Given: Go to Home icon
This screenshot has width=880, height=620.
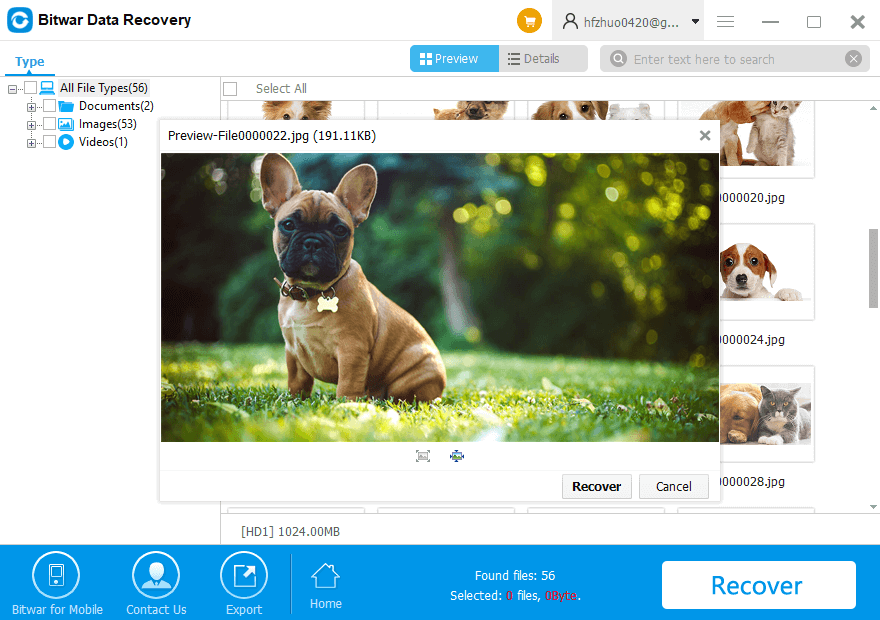Looking at the screenshot, I should 326,576.
